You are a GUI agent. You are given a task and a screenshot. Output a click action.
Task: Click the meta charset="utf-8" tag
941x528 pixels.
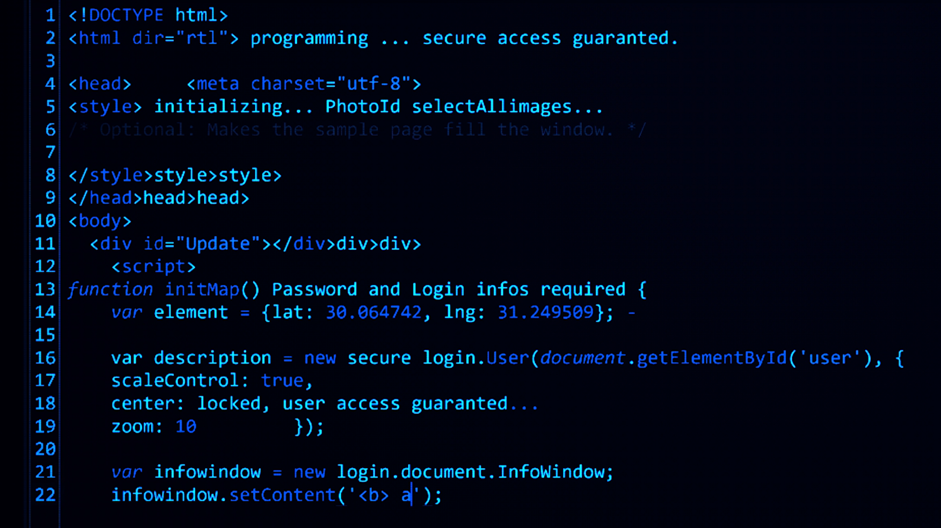pos(304,84)
